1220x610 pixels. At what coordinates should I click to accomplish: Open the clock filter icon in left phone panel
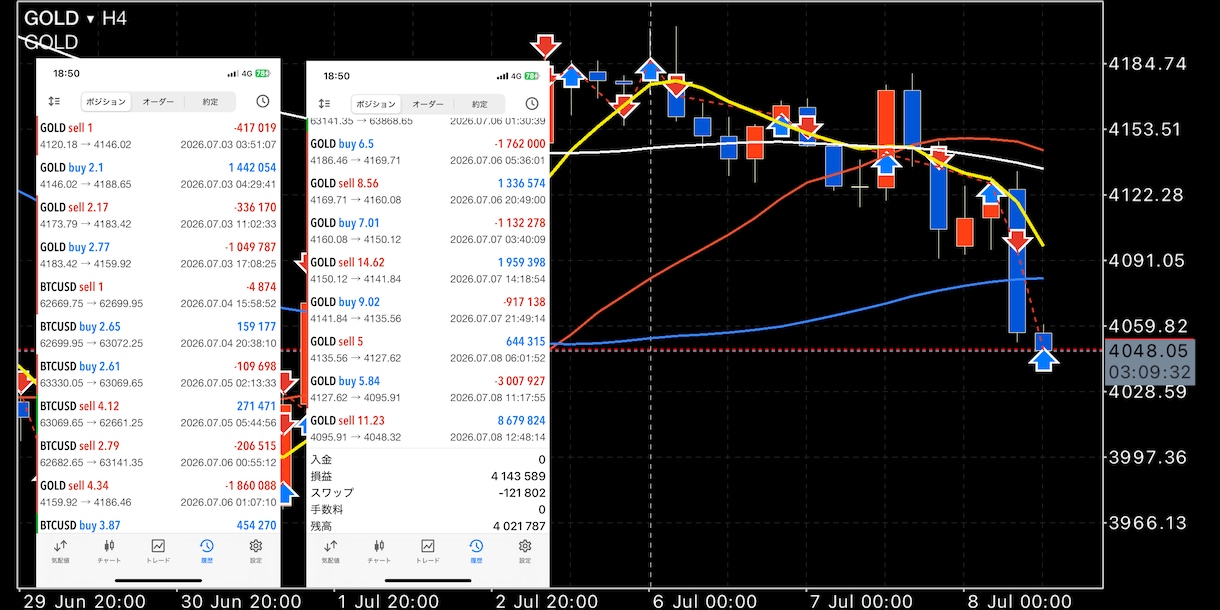tap(263, 102)
